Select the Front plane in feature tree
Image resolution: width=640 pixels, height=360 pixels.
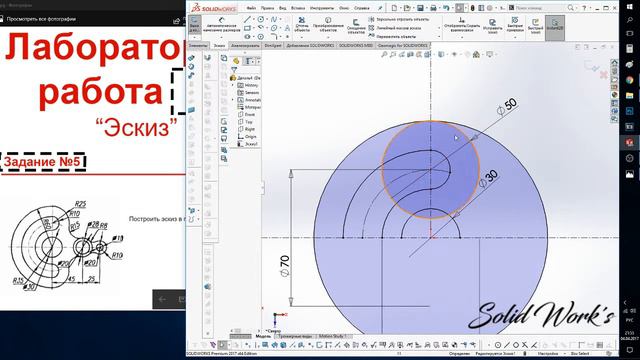[x=246, y=115]
